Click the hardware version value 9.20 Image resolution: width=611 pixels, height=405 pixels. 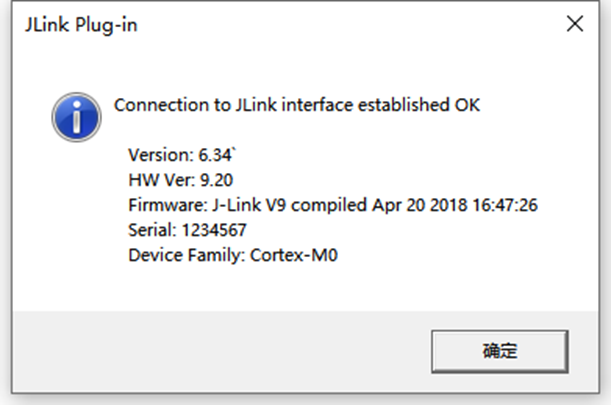pos(216,180)
